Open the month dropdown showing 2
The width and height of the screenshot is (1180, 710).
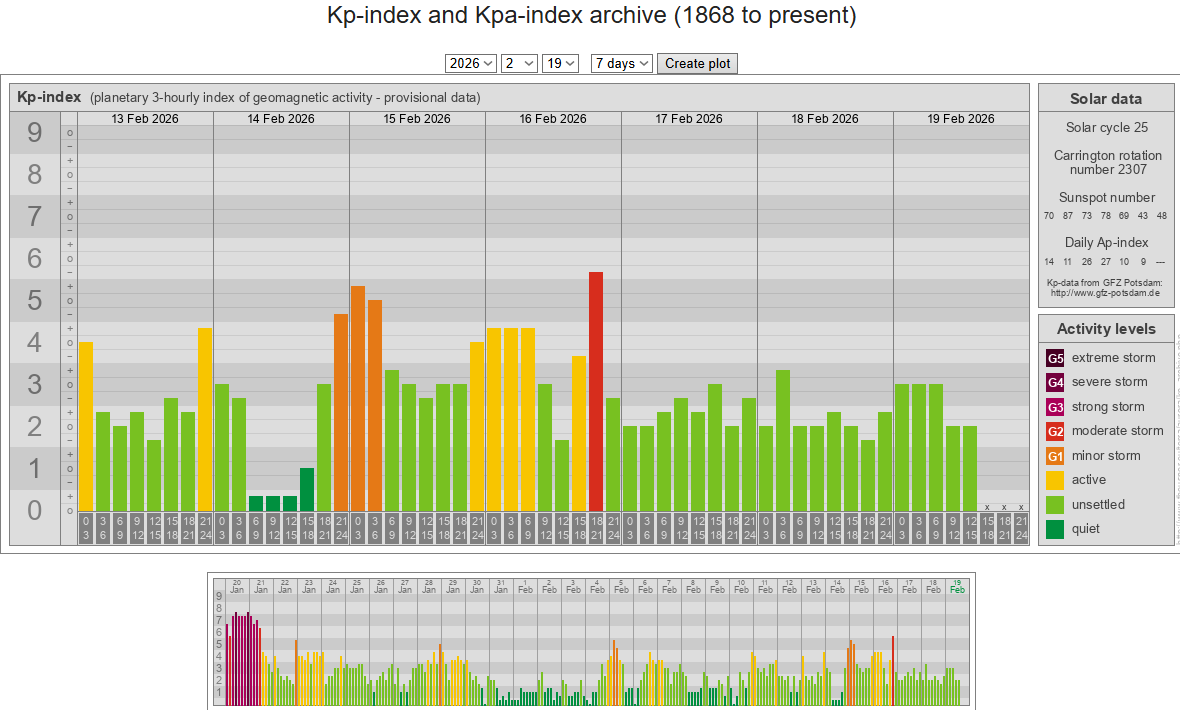click(x=519, y=63)
